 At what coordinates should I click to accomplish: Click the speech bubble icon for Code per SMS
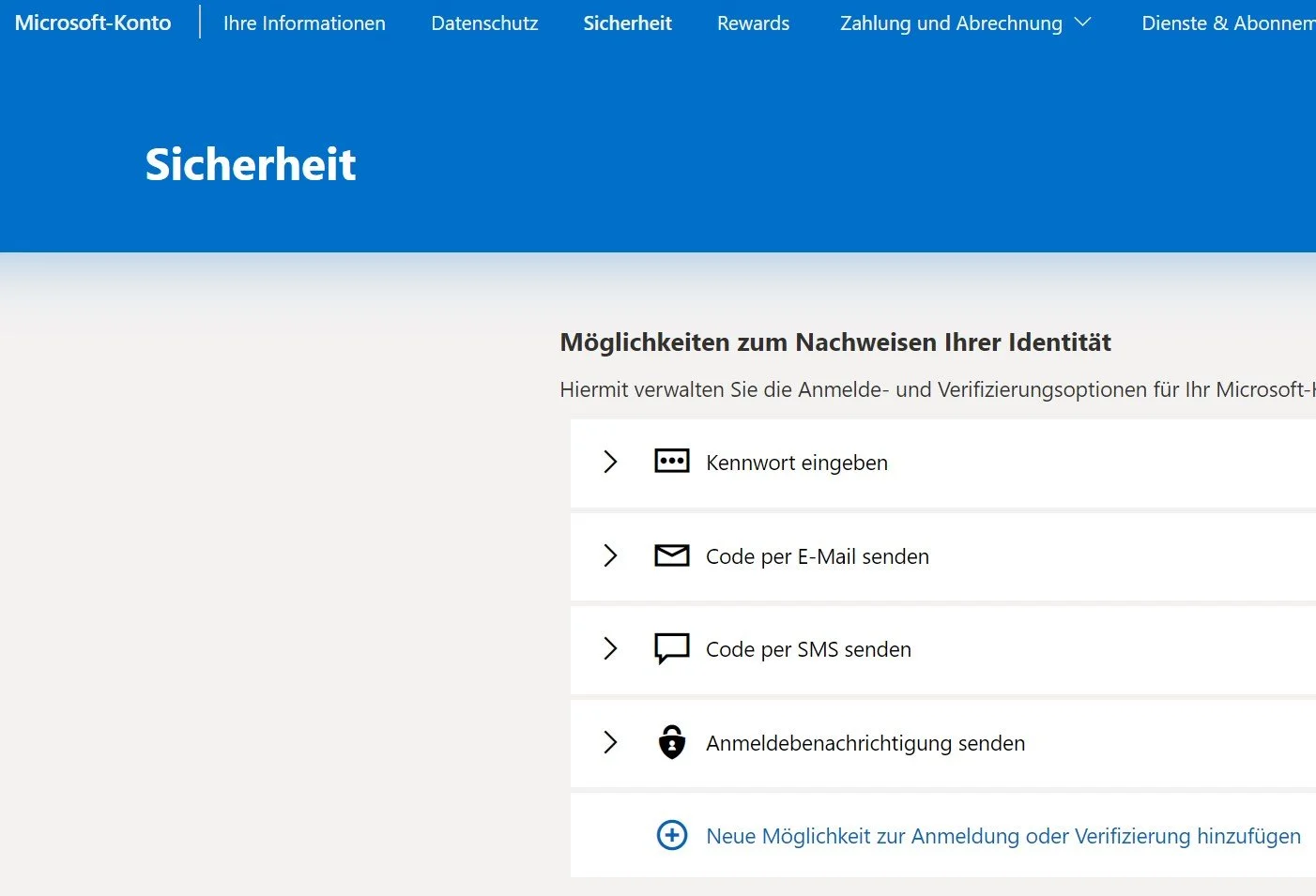(x=671, y=648)
